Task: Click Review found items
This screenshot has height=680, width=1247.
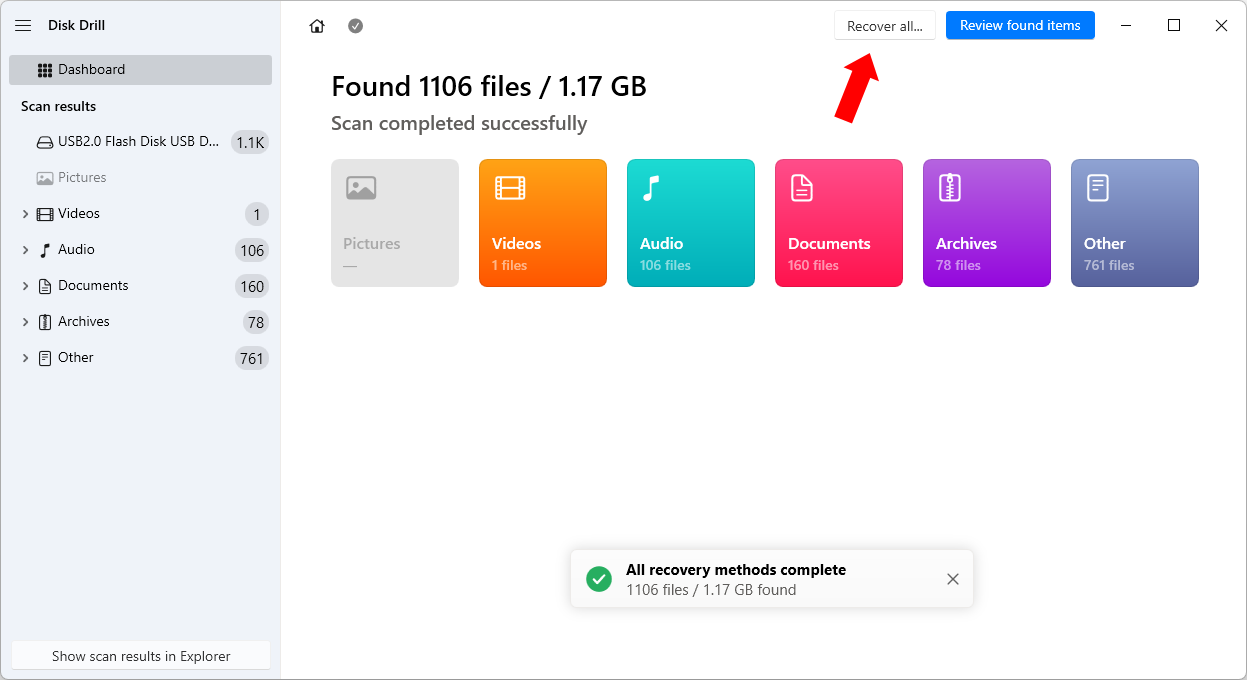Action: (x=1019, y=25)
